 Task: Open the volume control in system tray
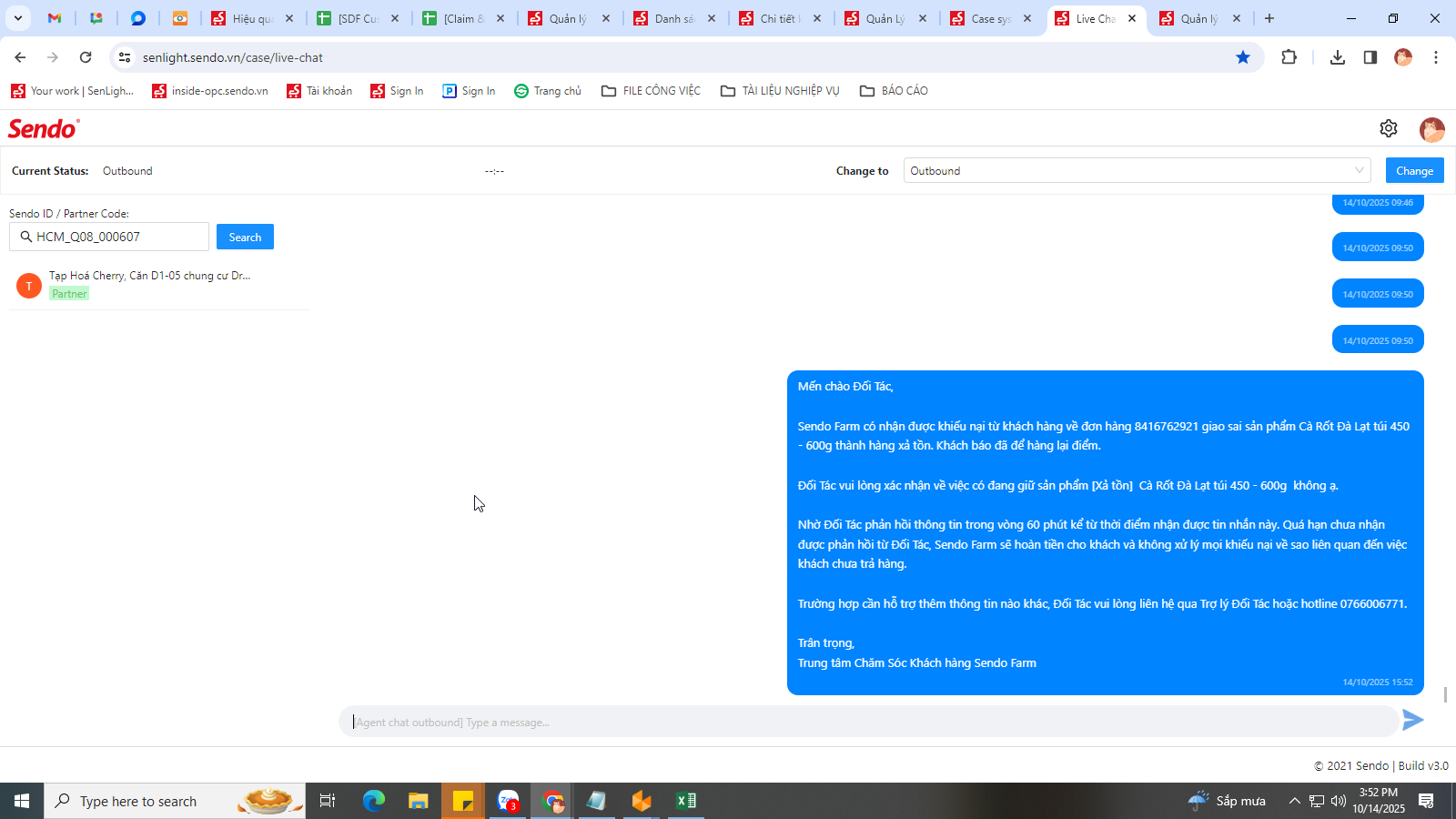click(1339, 801)
